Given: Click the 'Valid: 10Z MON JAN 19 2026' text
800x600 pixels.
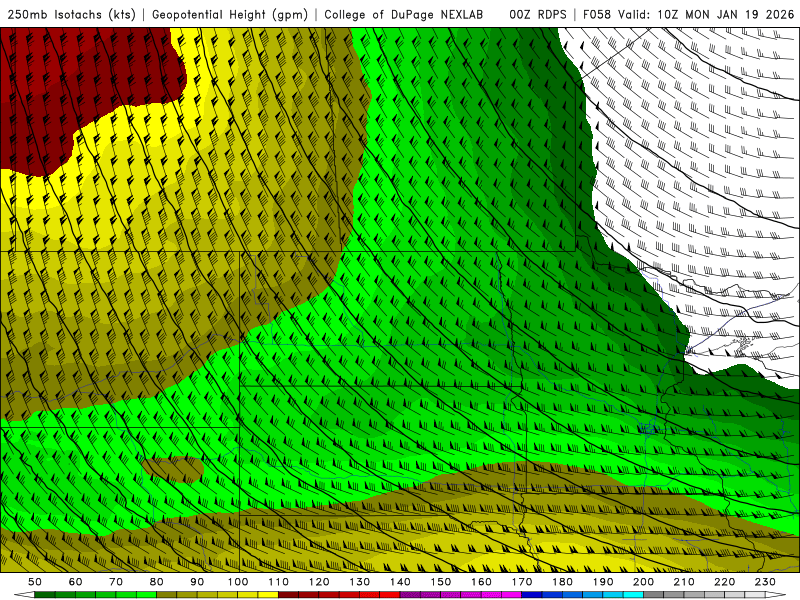Looking at the screenshot, I should click(x=706, y=15).
